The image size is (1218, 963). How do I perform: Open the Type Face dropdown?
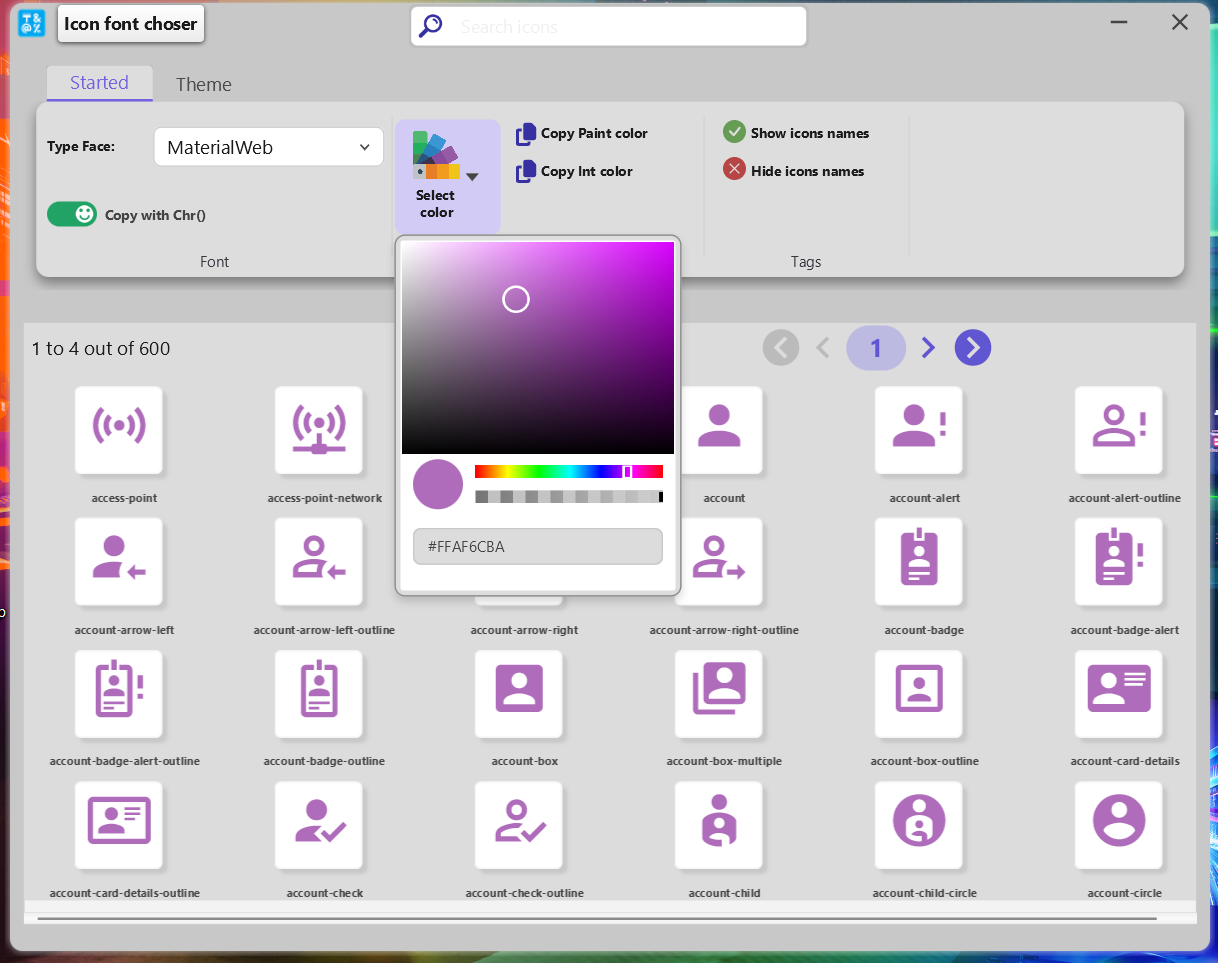(x=269, y=147)
